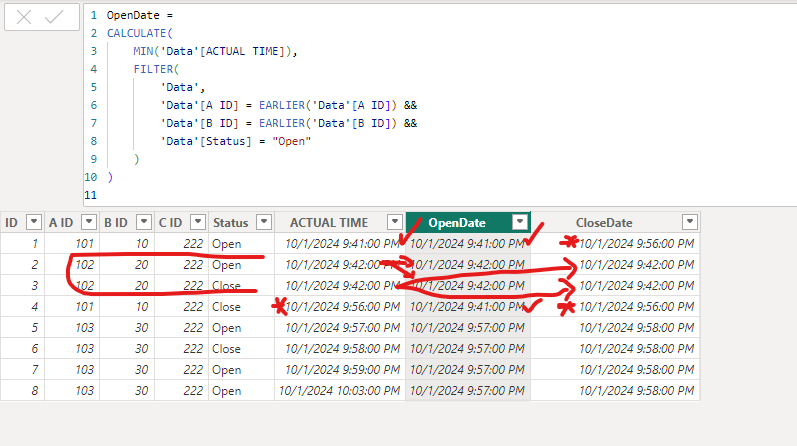
Task: Commit the formula with the checkmark icon
Action: [x=54, y=17]
